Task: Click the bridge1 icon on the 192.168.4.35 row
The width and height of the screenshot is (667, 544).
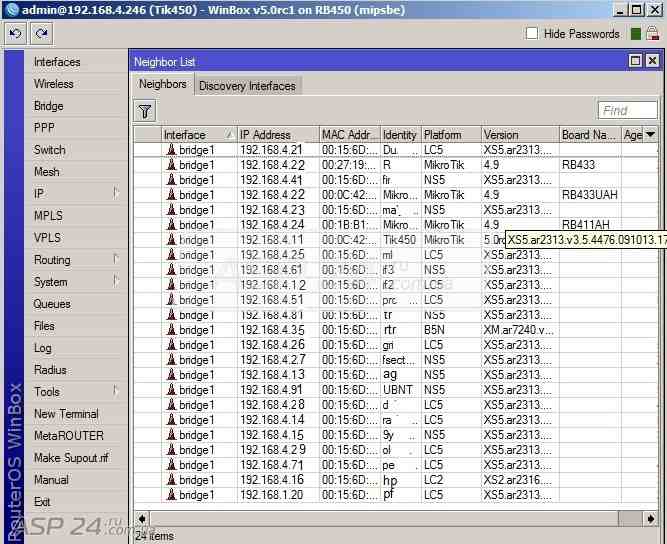Action: (171, 330)
